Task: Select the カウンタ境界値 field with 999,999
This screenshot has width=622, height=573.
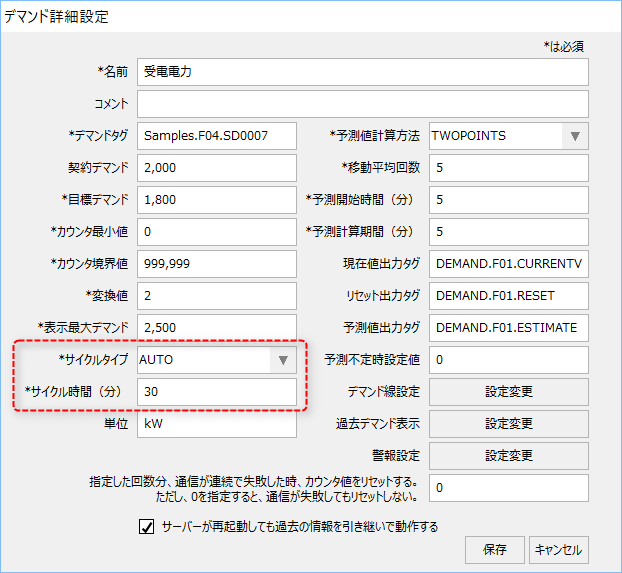Action: coord(217,264)
